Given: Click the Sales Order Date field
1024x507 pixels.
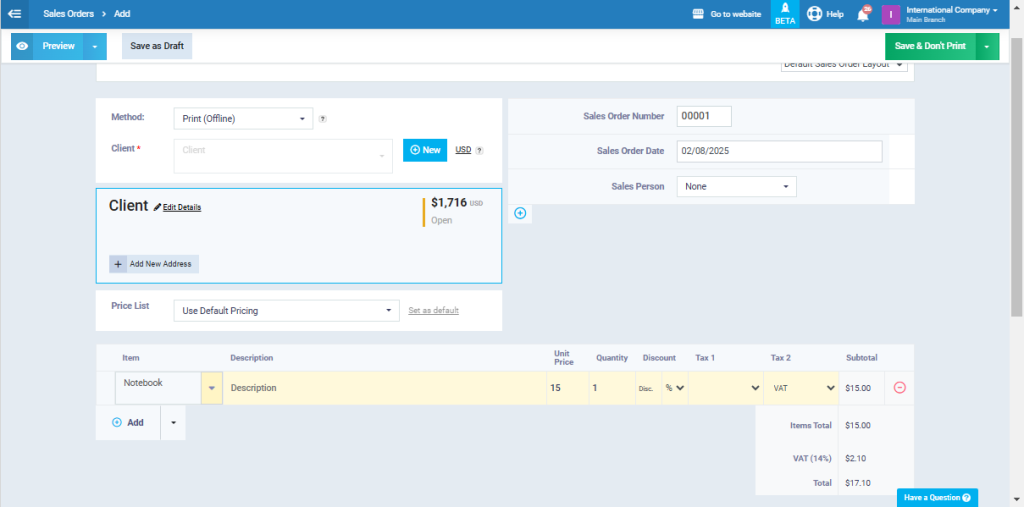Looking at the screenshot, I should pyautogui.click(x=779, y=151).
